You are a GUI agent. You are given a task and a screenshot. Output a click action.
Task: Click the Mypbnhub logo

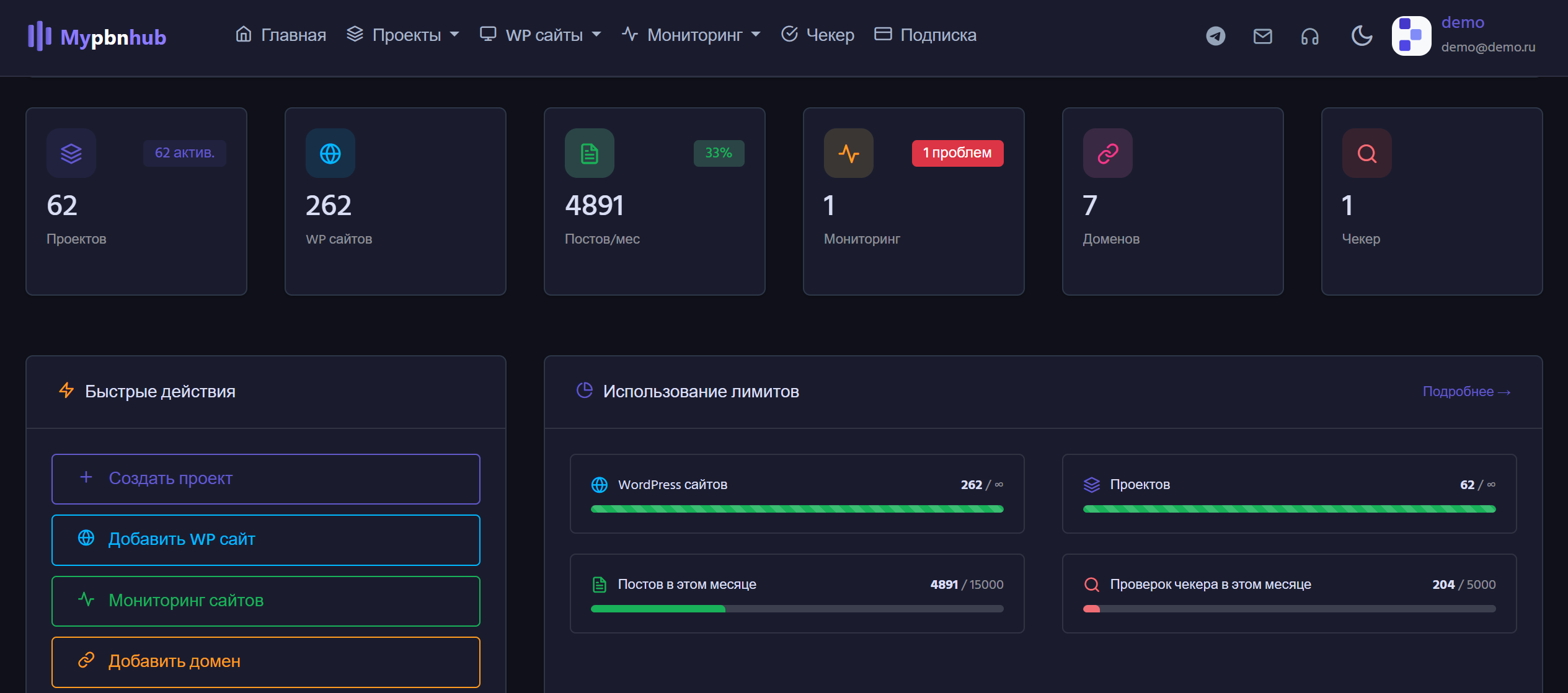click(97, 37)
